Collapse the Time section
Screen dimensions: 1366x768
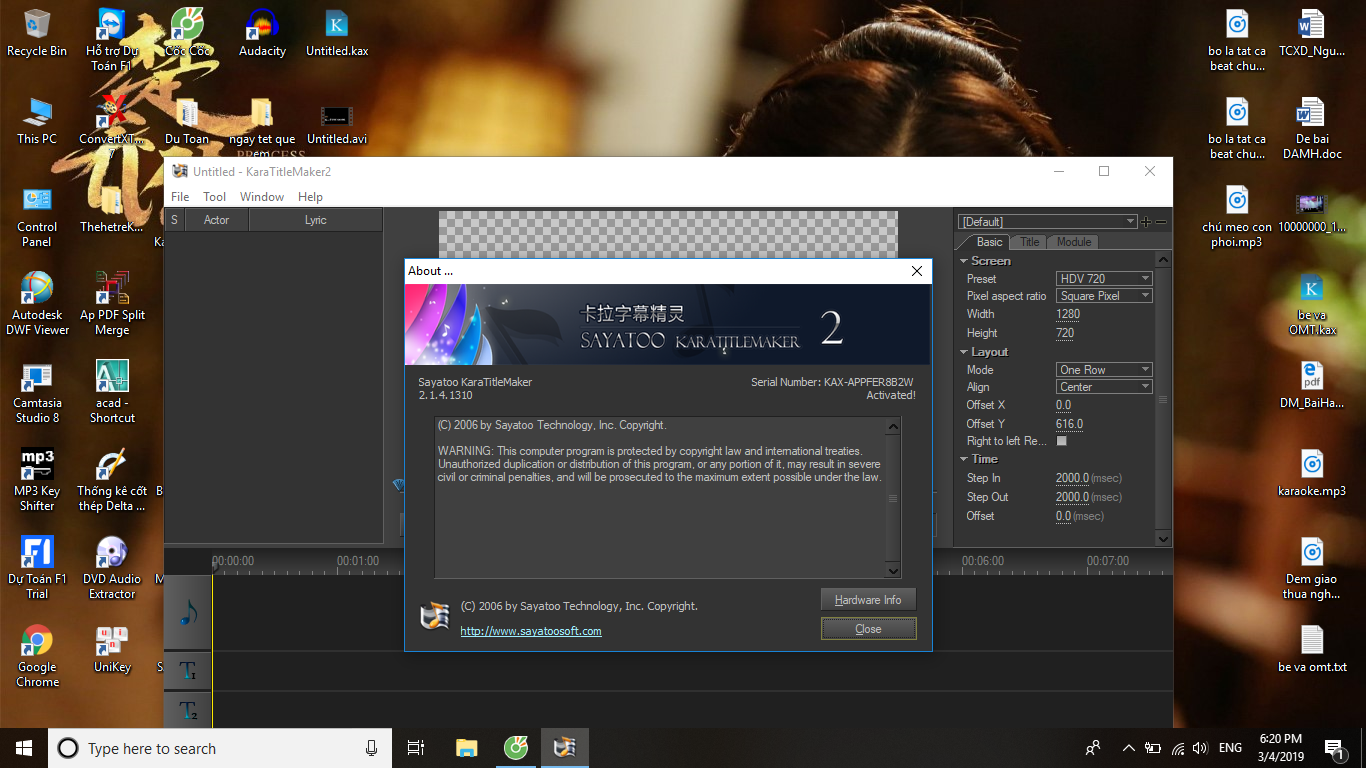click(963, 459)
